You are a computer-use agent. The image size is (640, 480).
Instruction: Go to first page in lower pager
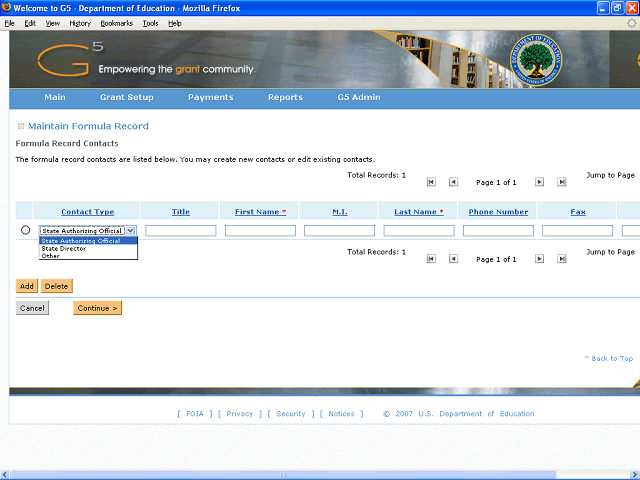click(x=431, y=259)
